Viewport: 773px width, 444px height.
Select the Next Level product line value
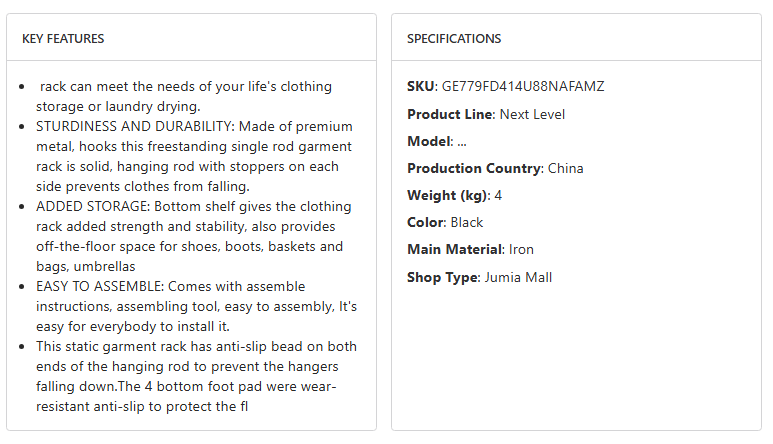click(532, 114)
